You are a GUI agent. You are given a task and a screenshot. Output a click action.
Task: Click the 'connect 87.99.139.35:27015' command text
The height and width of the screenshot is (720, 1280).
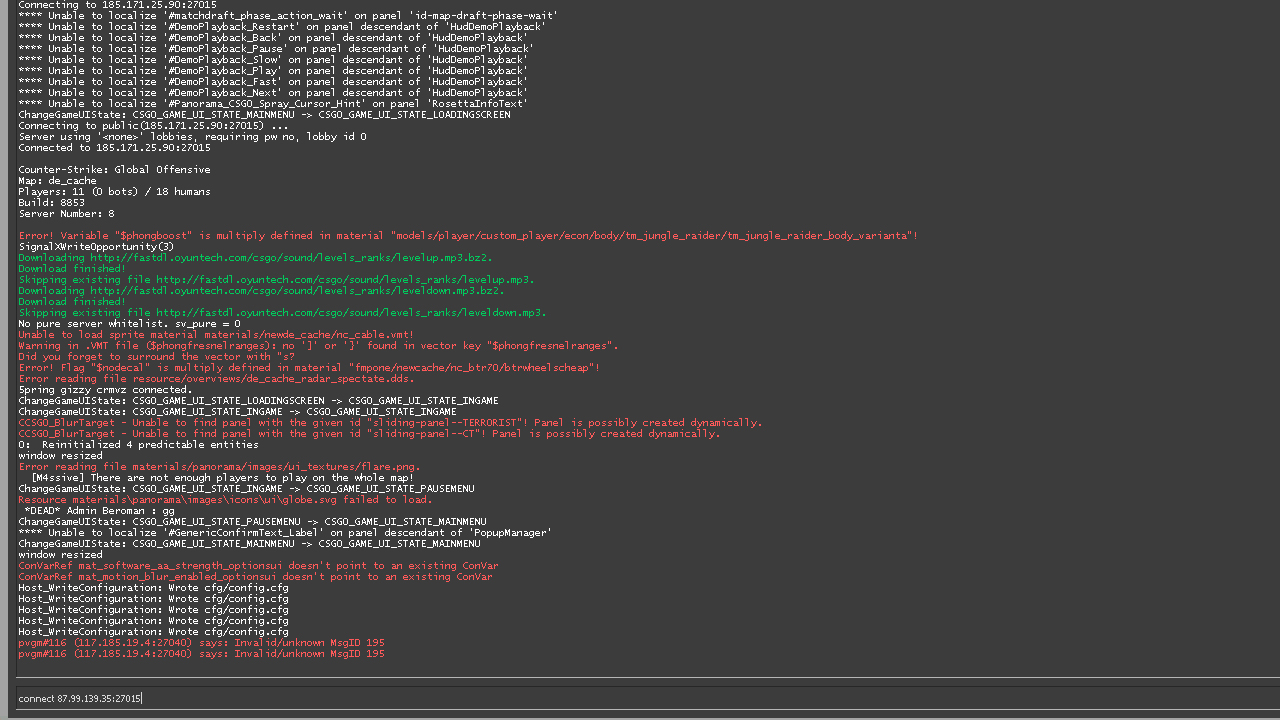pyautogui.click(x=80, y=698)
